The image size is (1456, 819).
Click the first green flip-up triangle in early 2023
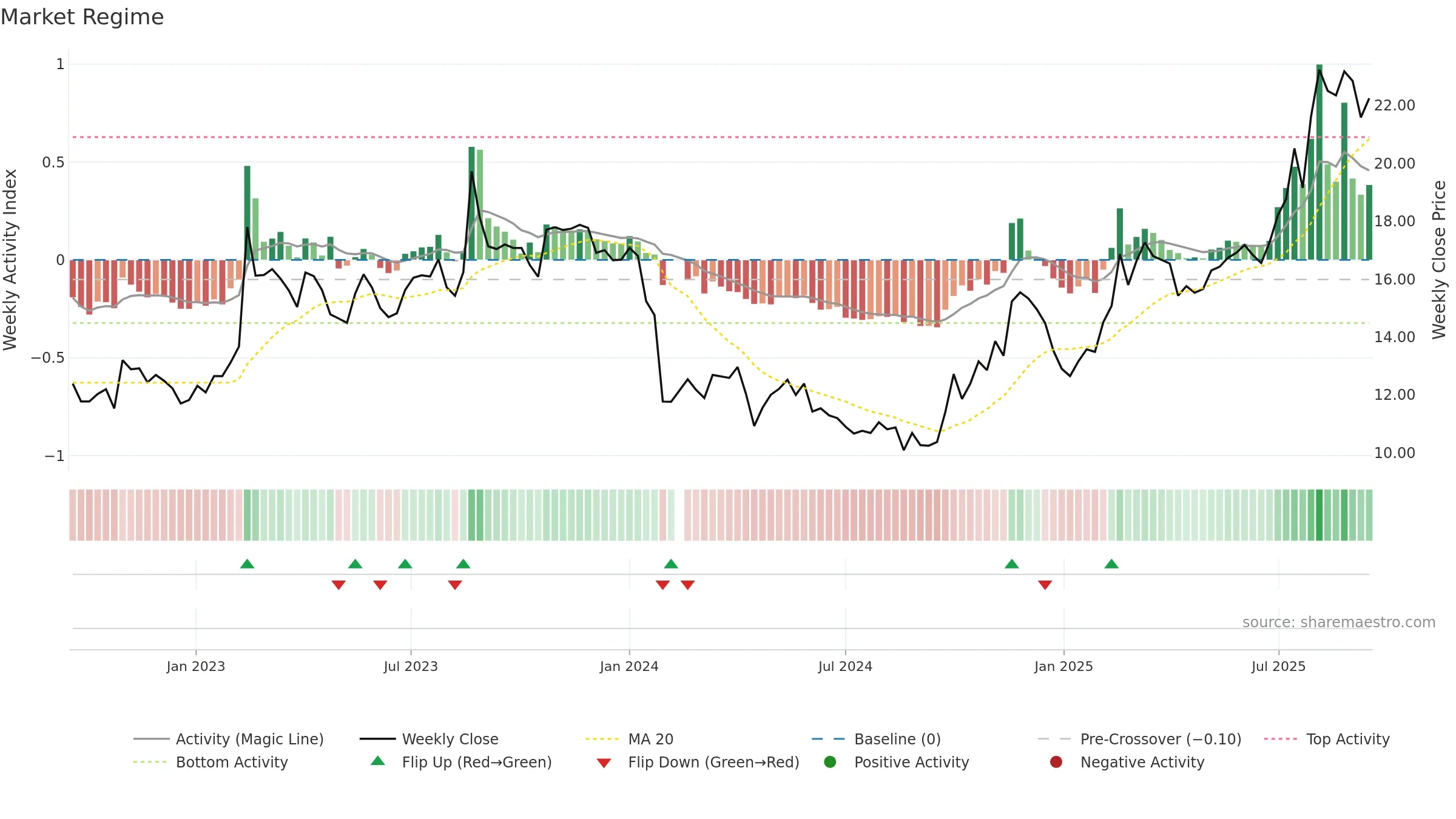247,564
